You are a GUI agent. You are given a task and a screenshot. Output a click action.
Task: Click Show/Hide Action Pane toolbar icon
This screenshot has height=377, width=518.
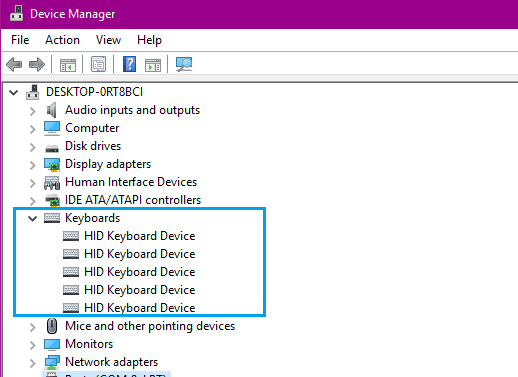tap(153, 65)
